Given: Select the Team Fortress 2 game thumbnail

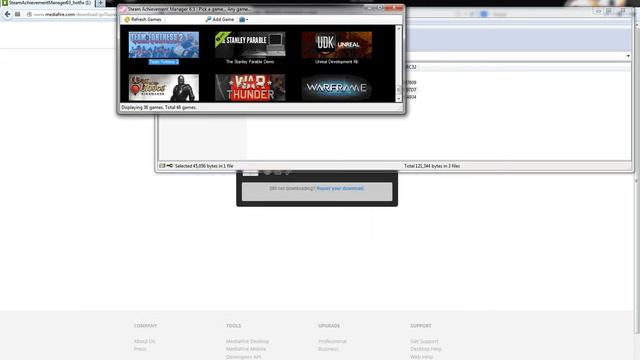Looking at the screenshot, I should coord(164,44).
